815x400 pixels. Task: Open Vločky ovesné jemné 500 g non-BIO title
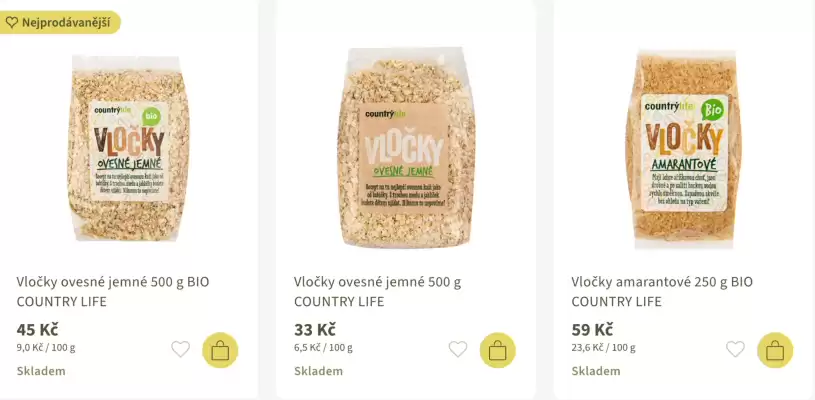377,291
